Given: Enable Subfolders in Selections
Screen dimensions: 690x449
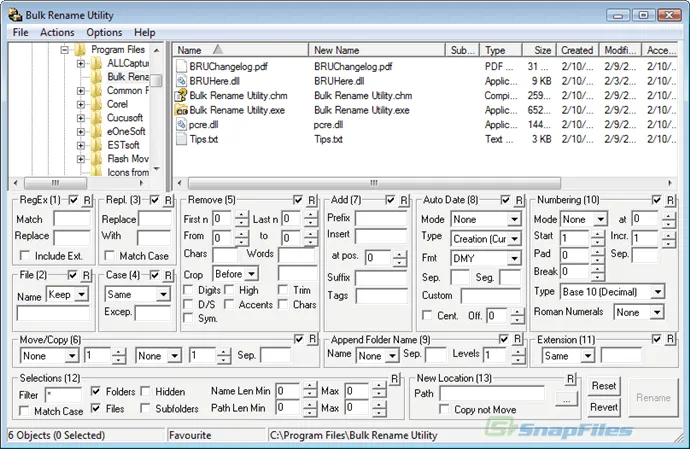Looking at the screenshot, I should click(x=145, y=409).
